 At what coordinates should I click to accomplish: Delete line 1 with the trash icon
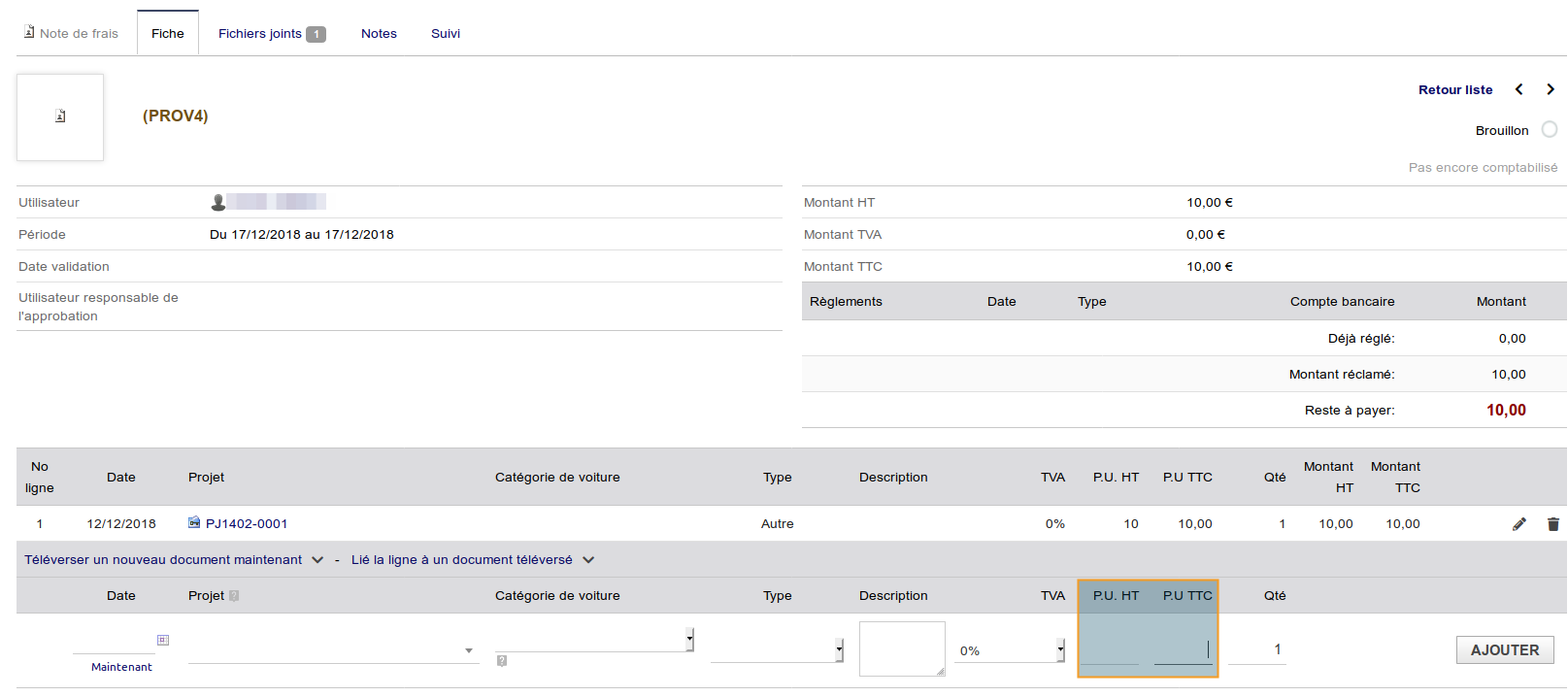point(1553,524)
